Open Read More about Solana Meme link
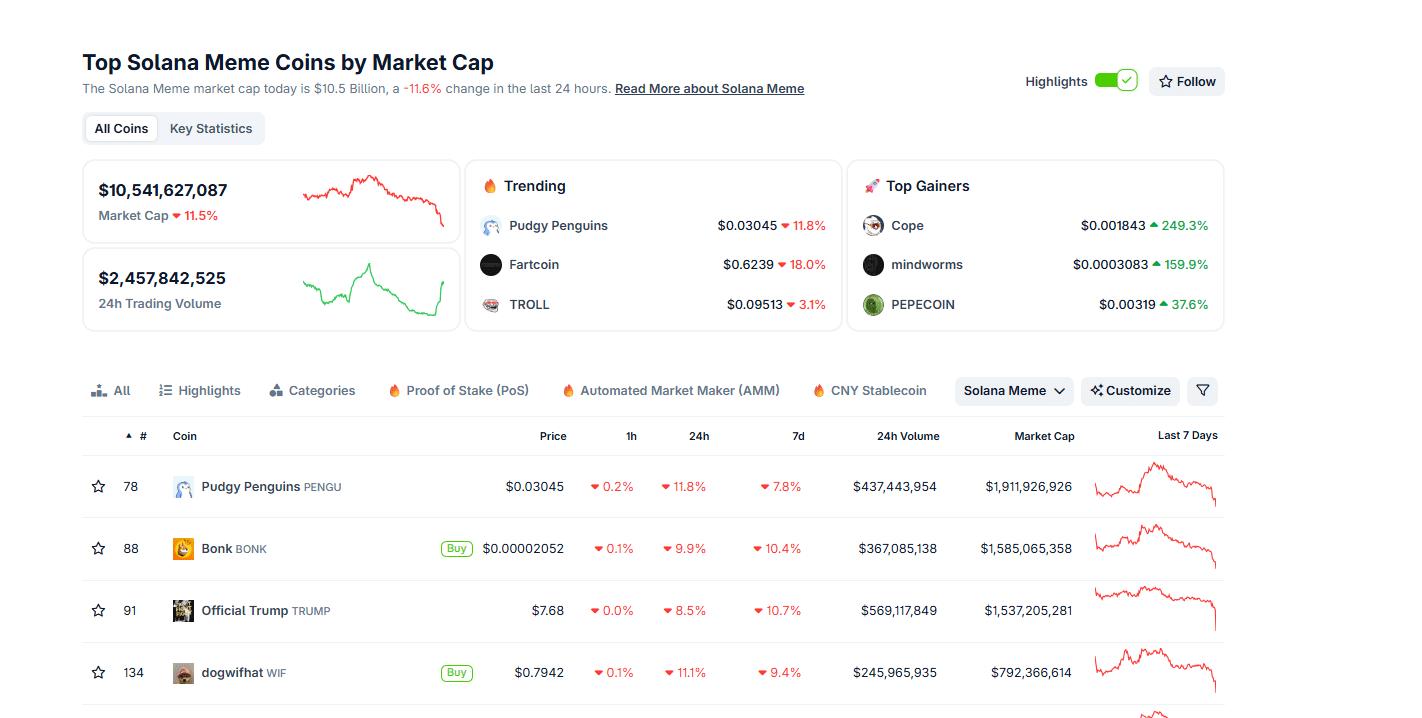The width and height of the screenshot is (1422, 718). click(709, 89)
